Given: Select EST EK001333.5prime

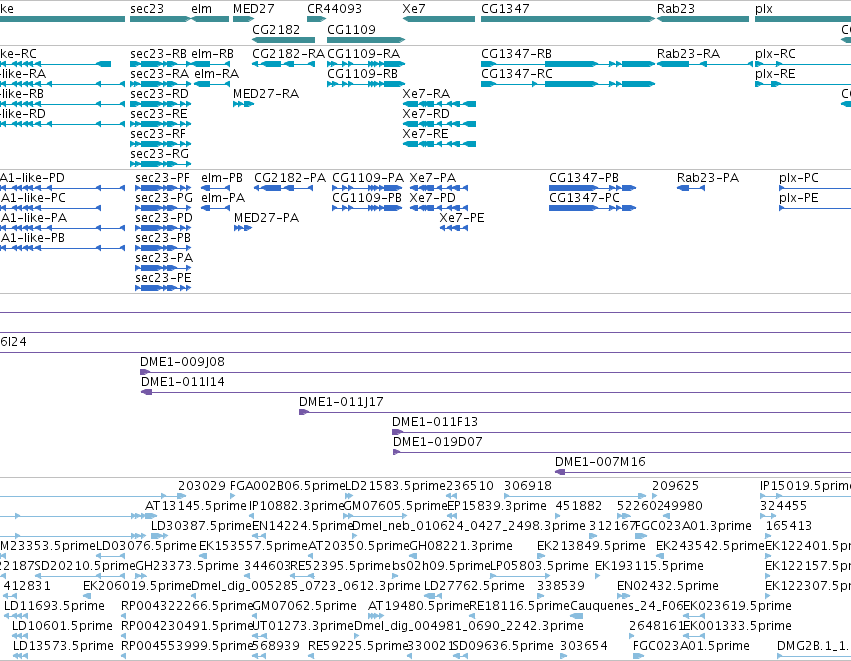Looking at the screenshot, I should [737, 626].
